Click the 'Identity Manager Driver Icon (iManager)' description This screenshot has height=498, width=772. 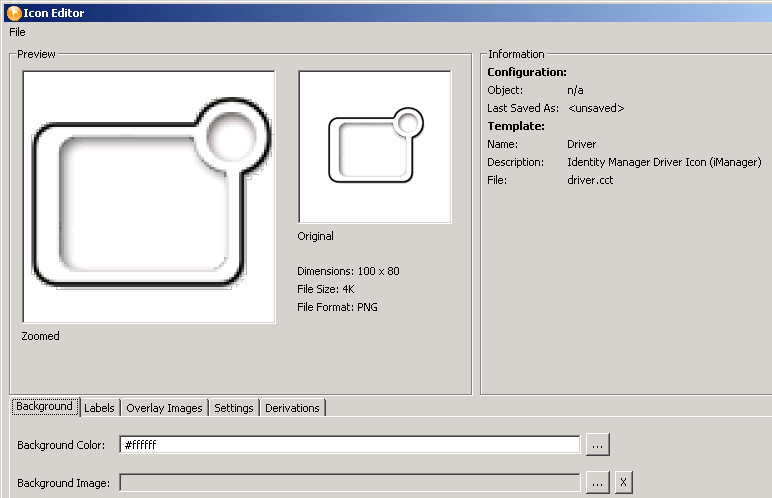[x=664, y=162]
